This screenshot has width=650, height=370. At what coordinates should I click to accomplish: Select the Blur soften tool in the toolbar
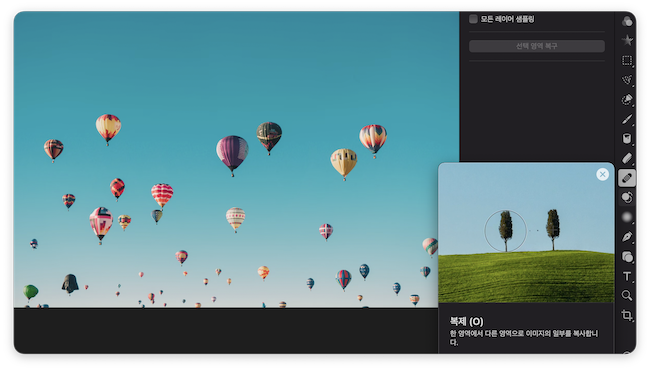[627, 217]
